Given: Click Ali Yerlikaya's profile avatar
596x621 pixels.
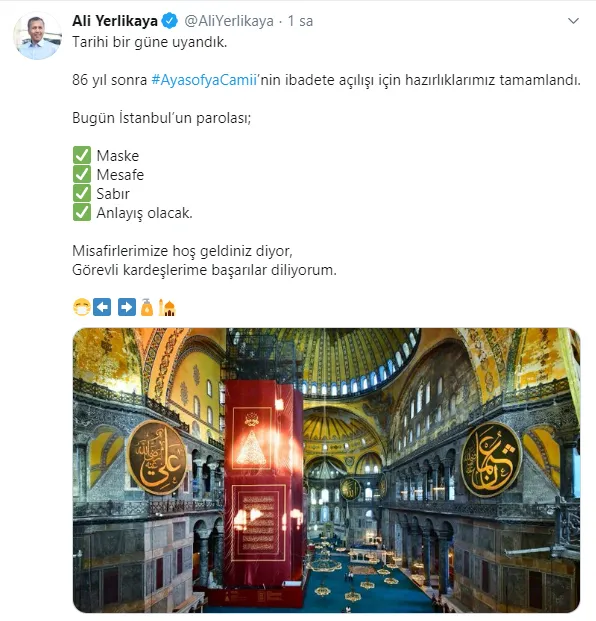Looking at the screenshot, I should coord(38,36).
